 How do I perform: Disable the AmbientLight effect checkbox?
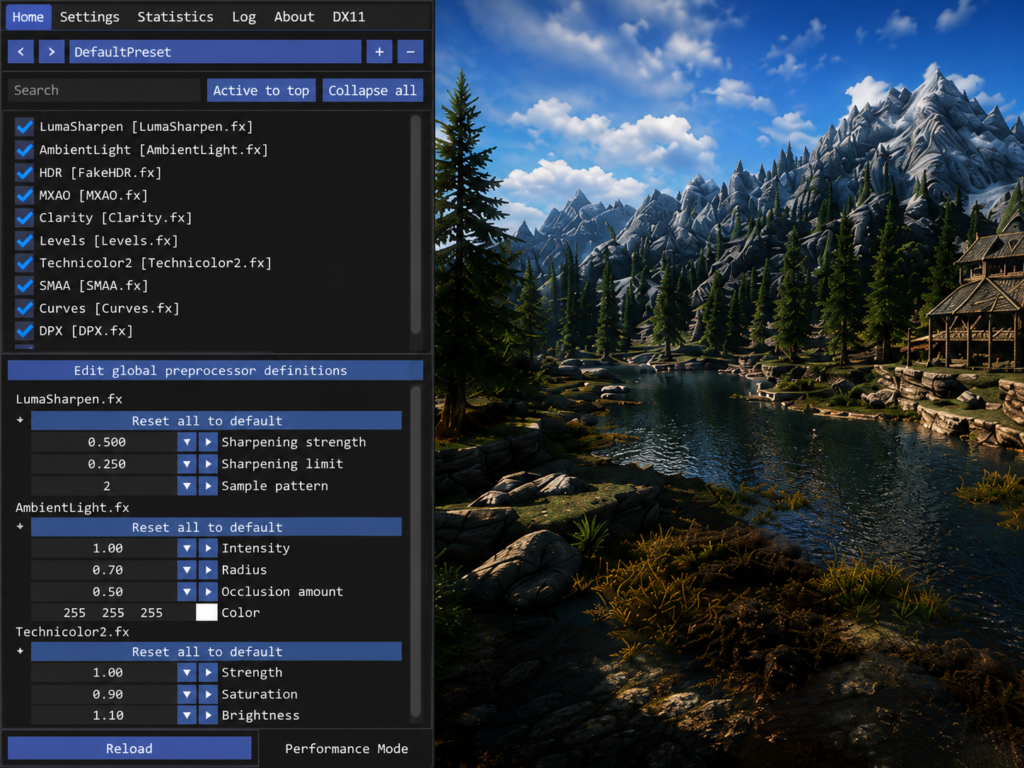(25, 150)
